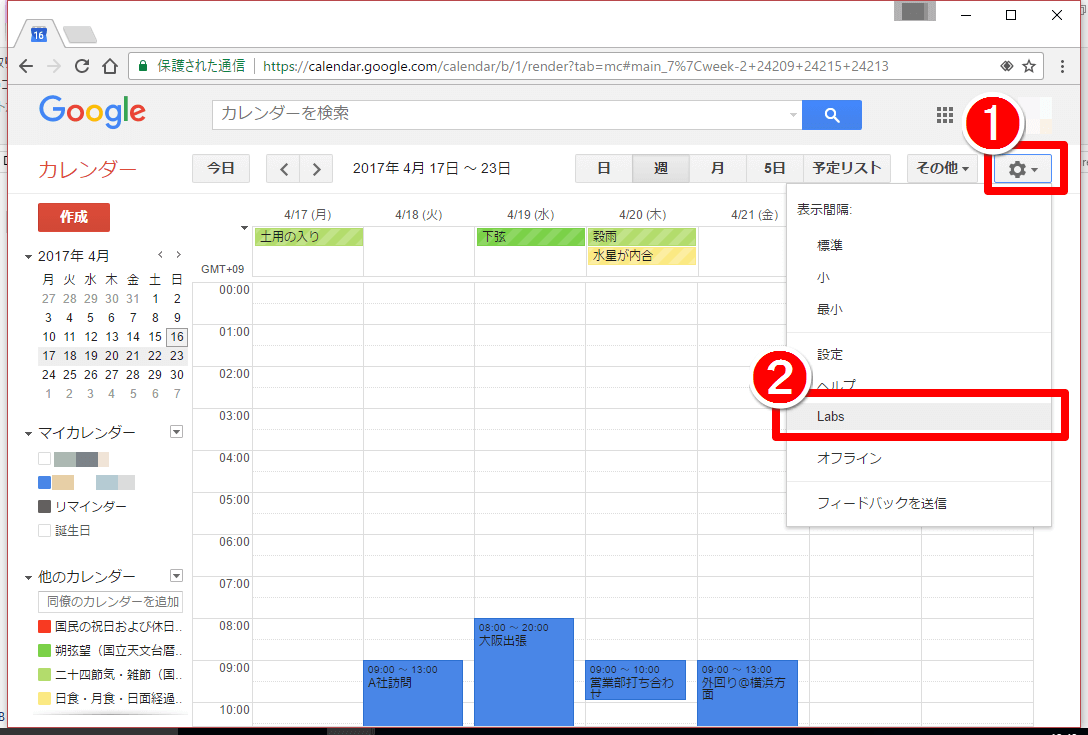The height and width of the screenshot is (735, 1088).
Task: Click the bookmark star icon
Action: coord(1029,65)
